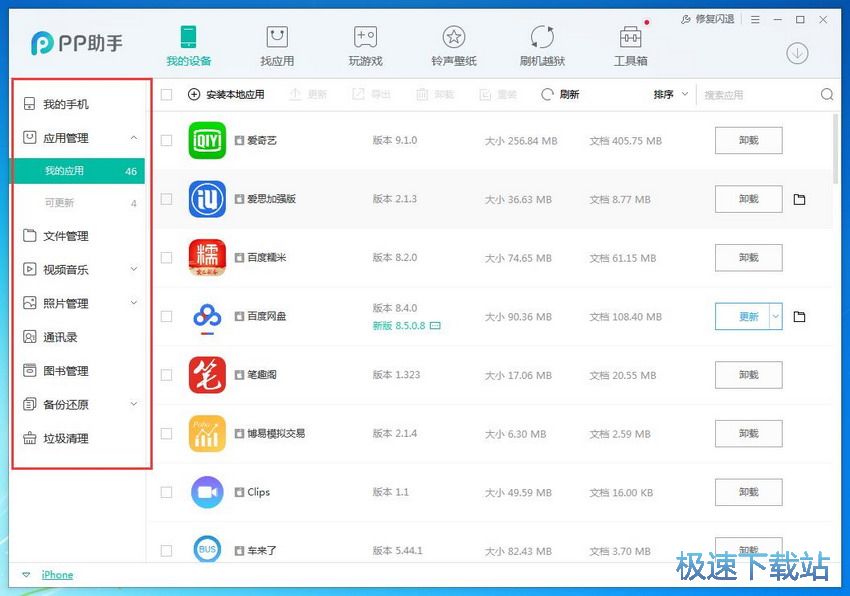Click the 新版 8.5.0.8 info icon
Viewport: 850px width, 596px height.
point(435,325)
